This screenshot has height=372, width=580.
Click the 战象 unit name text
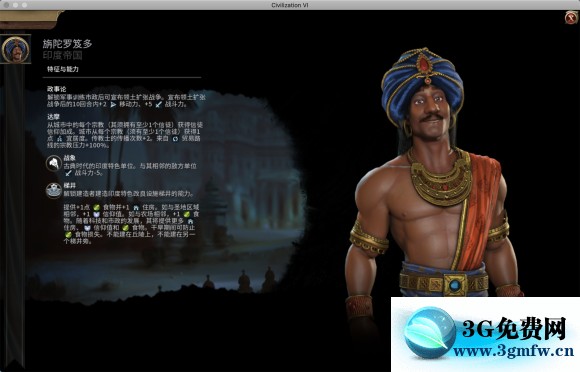coord(70,158)
